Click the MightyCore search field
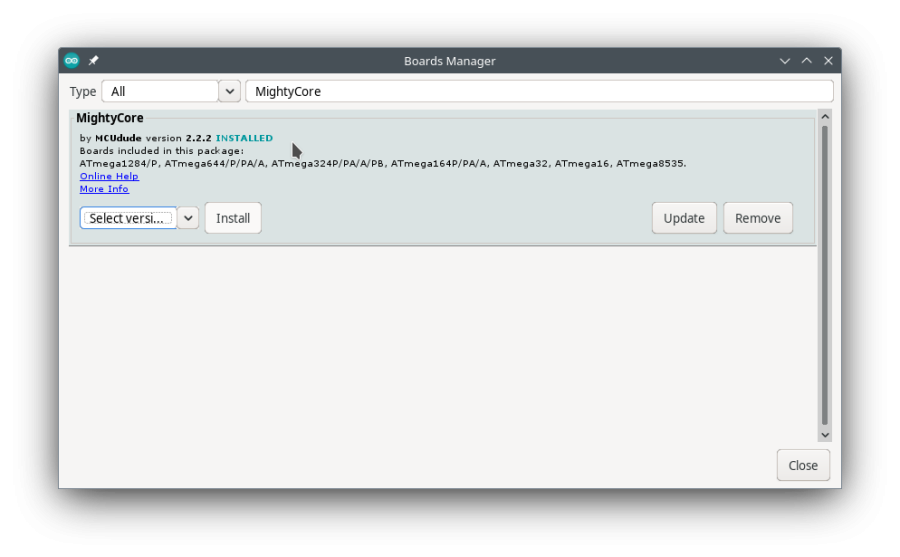Viewport: 900px width, 557px height. coord(539,91)
